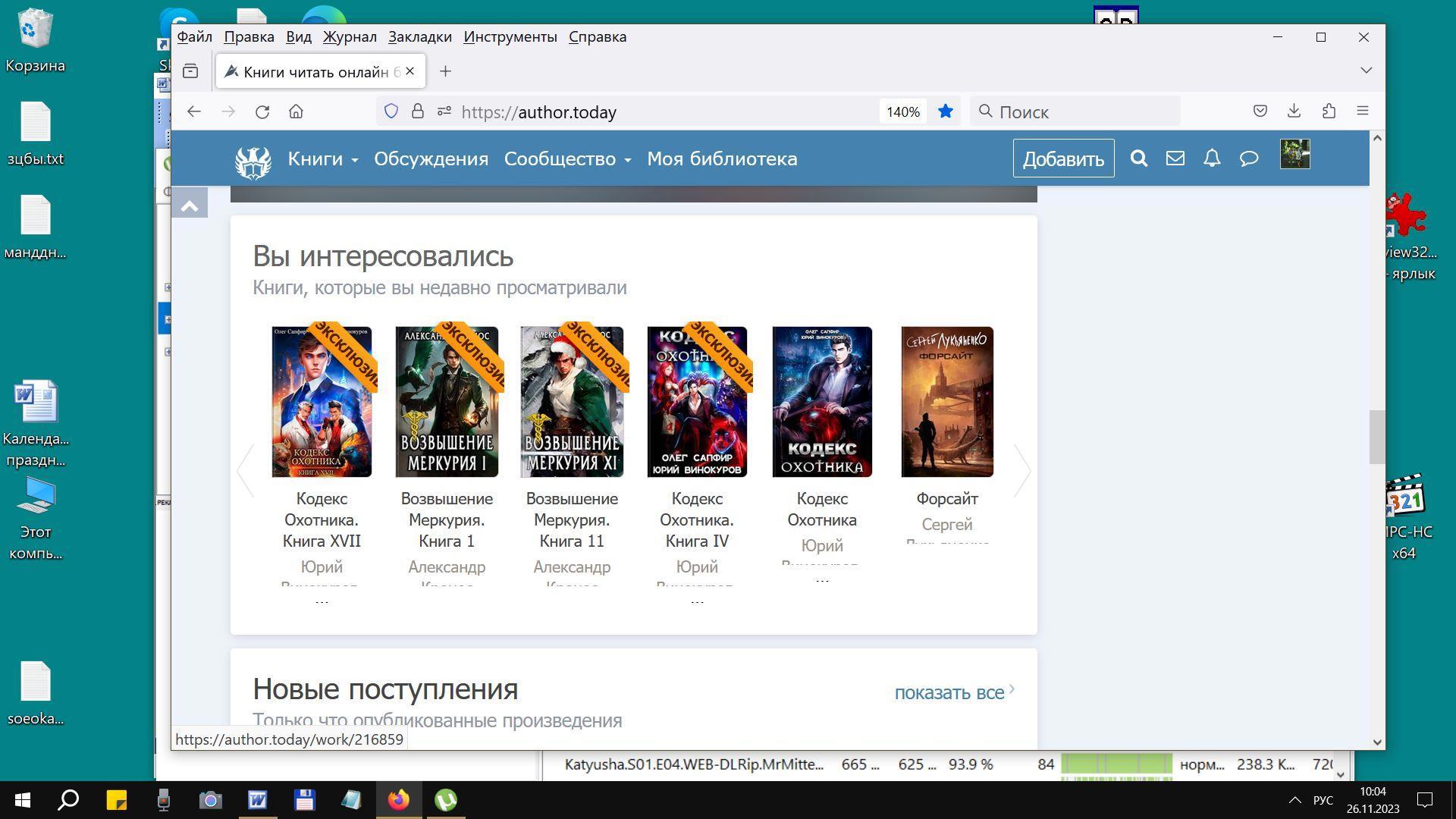The image size is (1456, 819).
Task: Open Firefox extensions puzzle icon
Action: 1329,111
